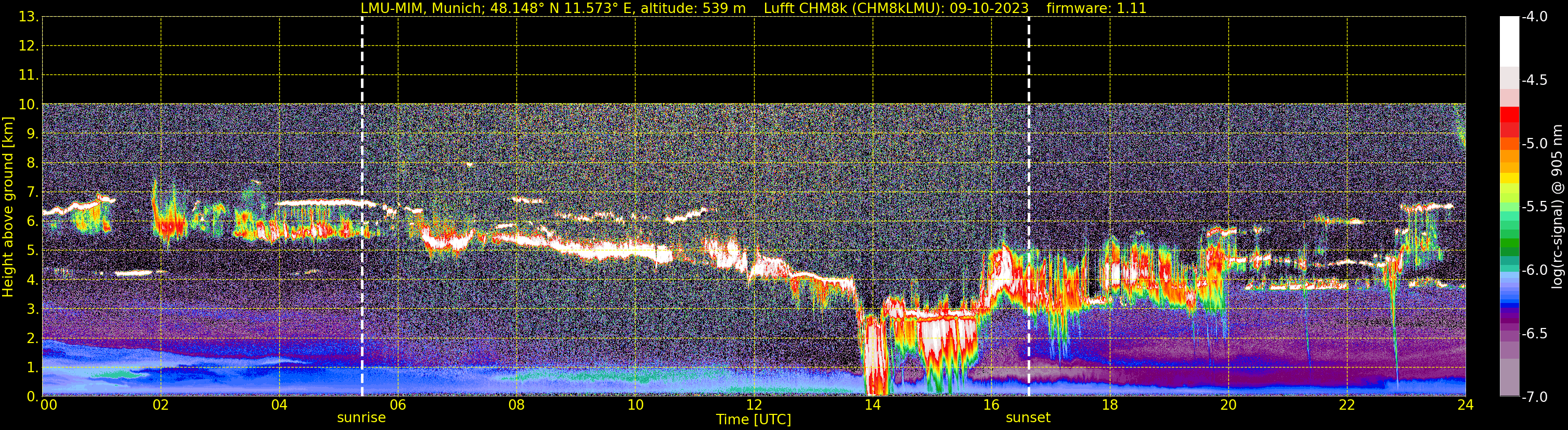Click the 'firmware: 1.11' text in title

point(1096,8)
